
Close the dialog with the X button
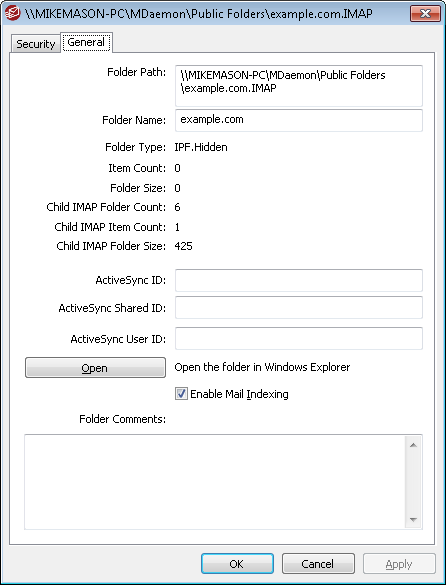[425, 14]
